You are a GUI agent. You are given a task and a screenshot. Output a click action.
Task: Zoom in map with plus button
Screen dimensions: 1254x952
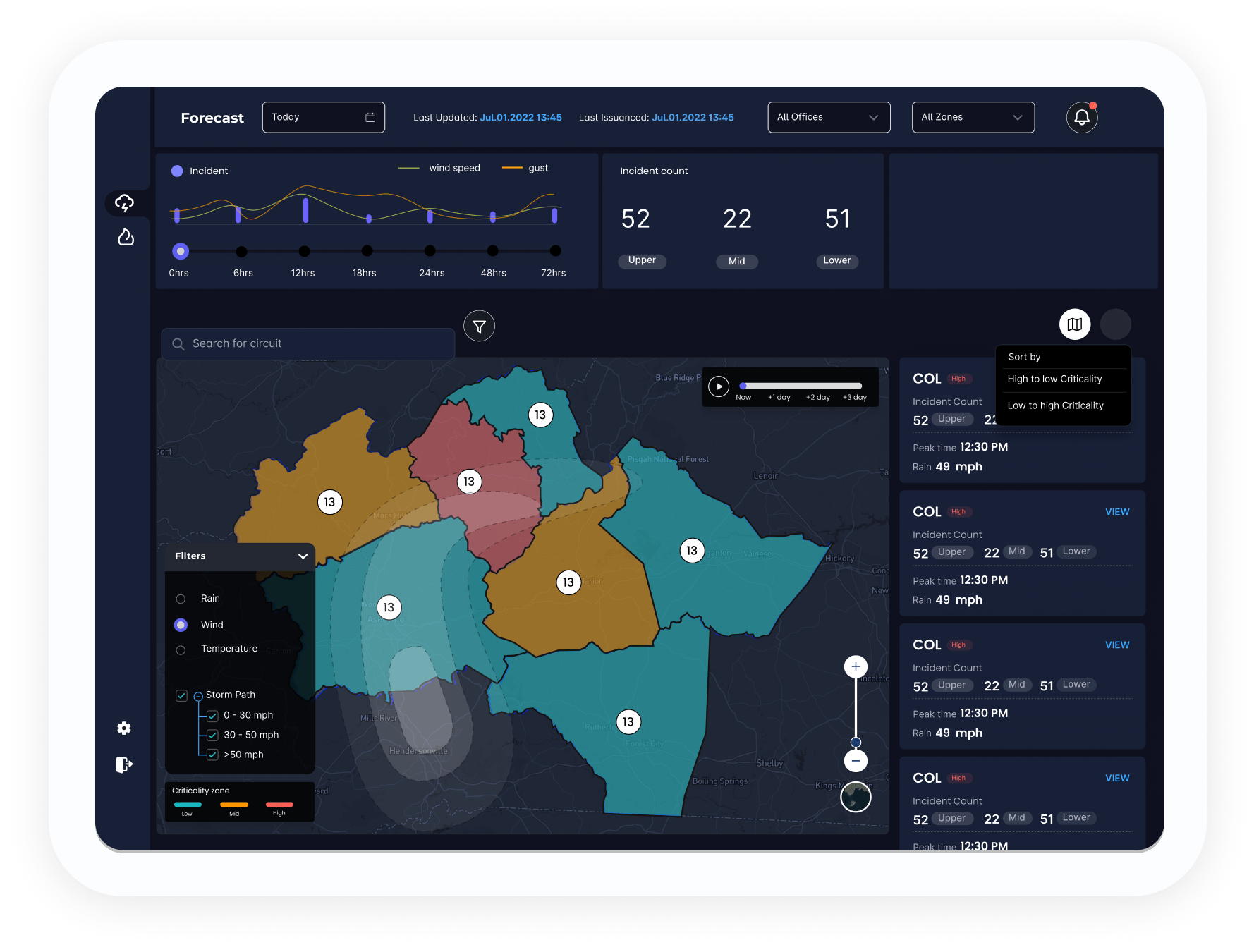click(856, 666)
